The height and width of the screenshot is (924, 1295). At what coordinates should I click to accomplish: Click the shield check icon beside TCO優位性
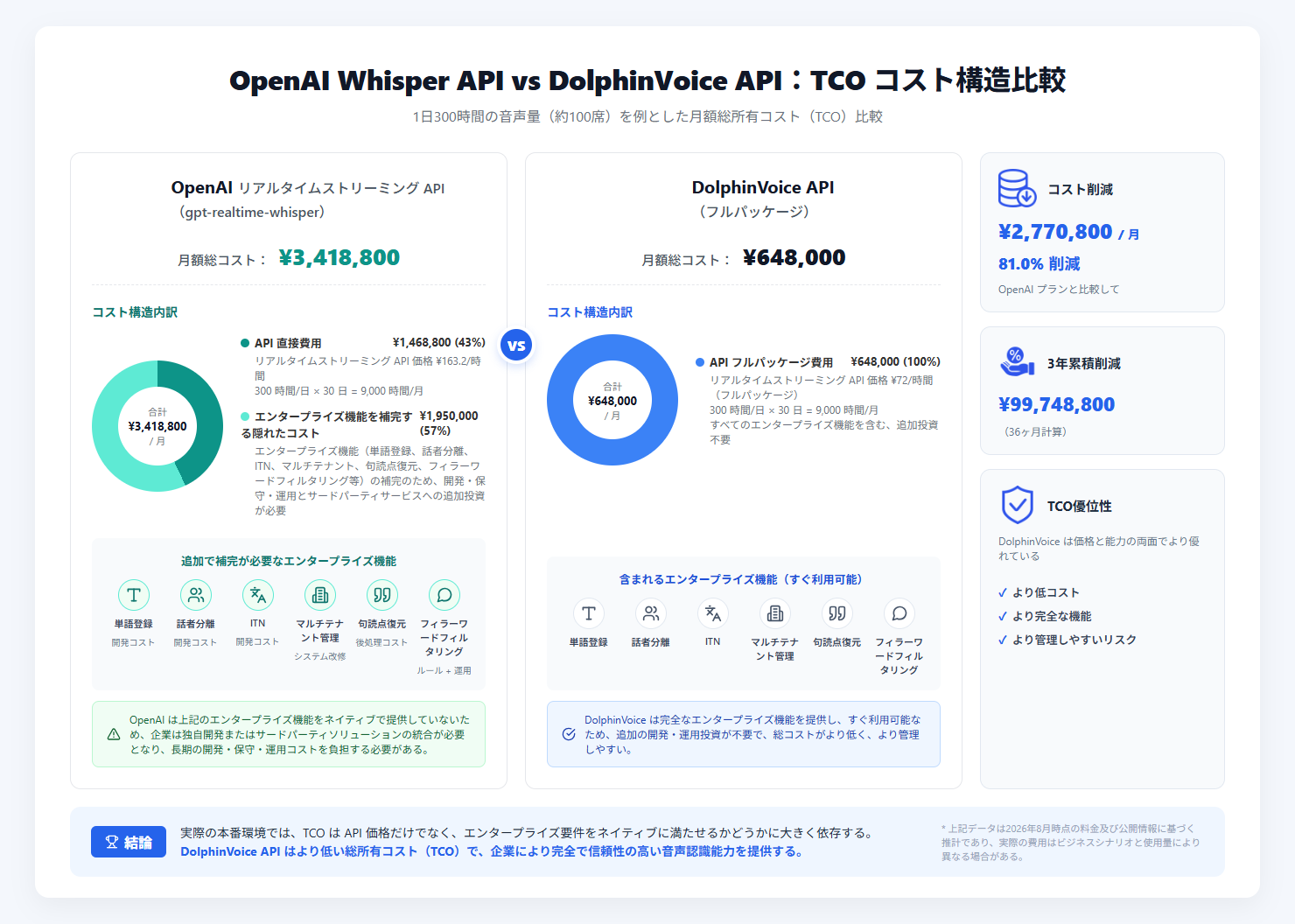(x=1017, y=505)
